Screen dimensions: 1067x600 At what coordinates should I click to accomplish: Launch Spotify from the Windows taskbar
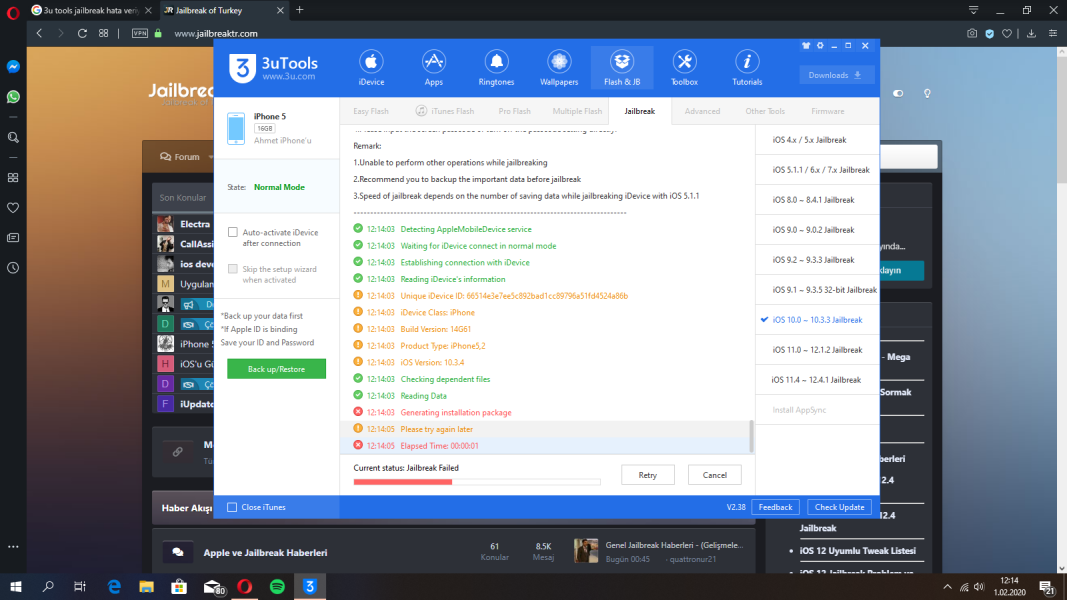pyautogui.click(x=278, y=586)
